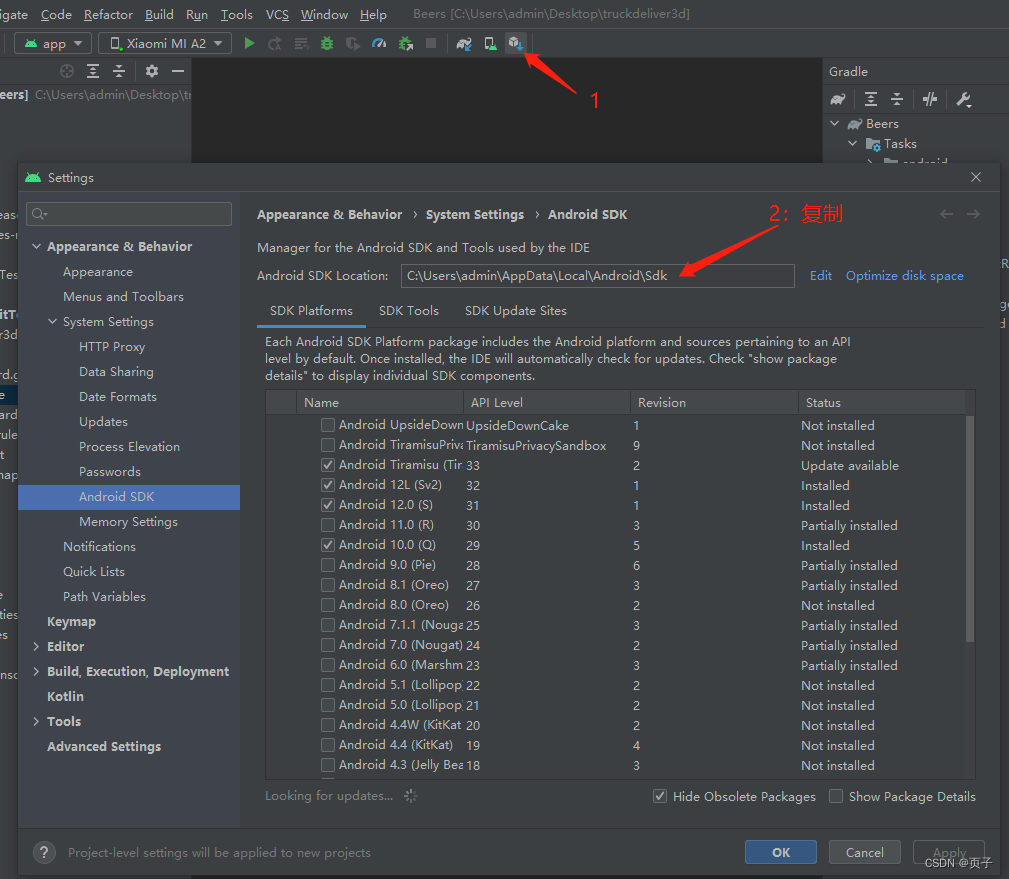Click the Optimize disk space link

tap(904, 275)
